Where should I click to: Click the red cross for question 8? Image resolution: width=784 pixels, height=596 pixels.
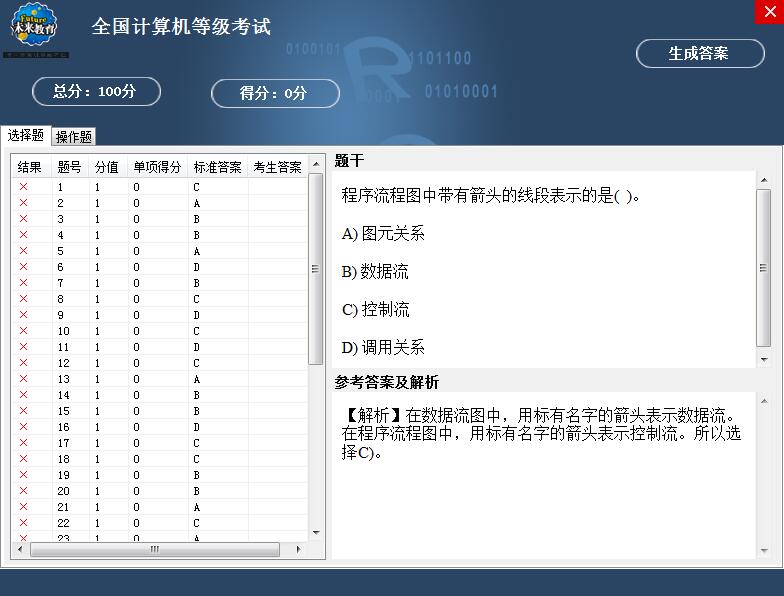click(x=24, y=298)
